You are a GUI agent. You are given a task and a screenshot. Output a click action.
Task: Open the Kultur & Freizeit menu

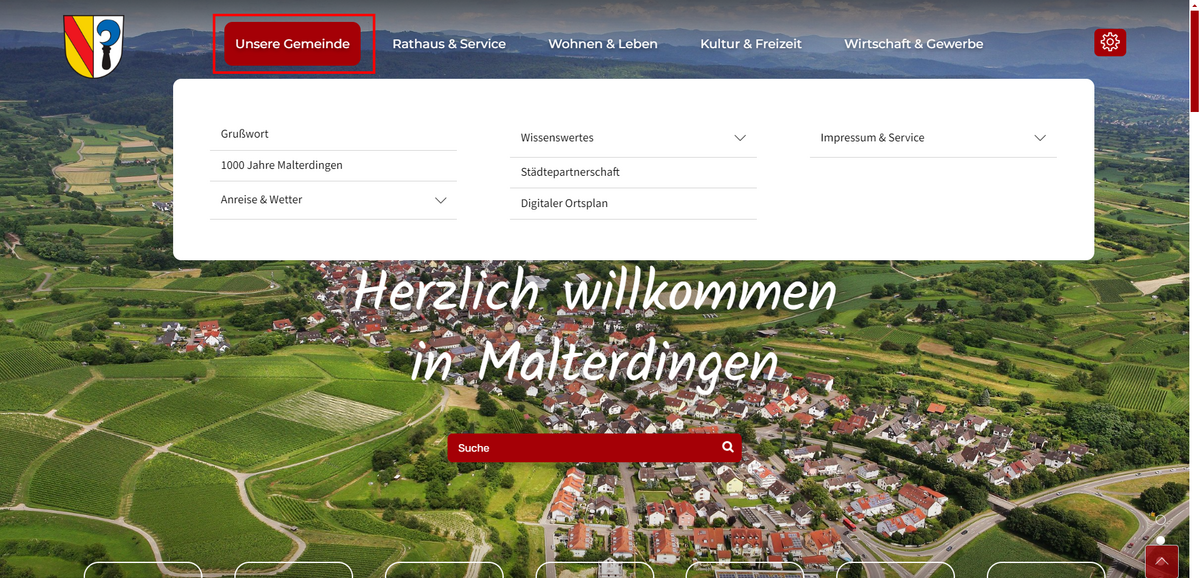[751, 44]
